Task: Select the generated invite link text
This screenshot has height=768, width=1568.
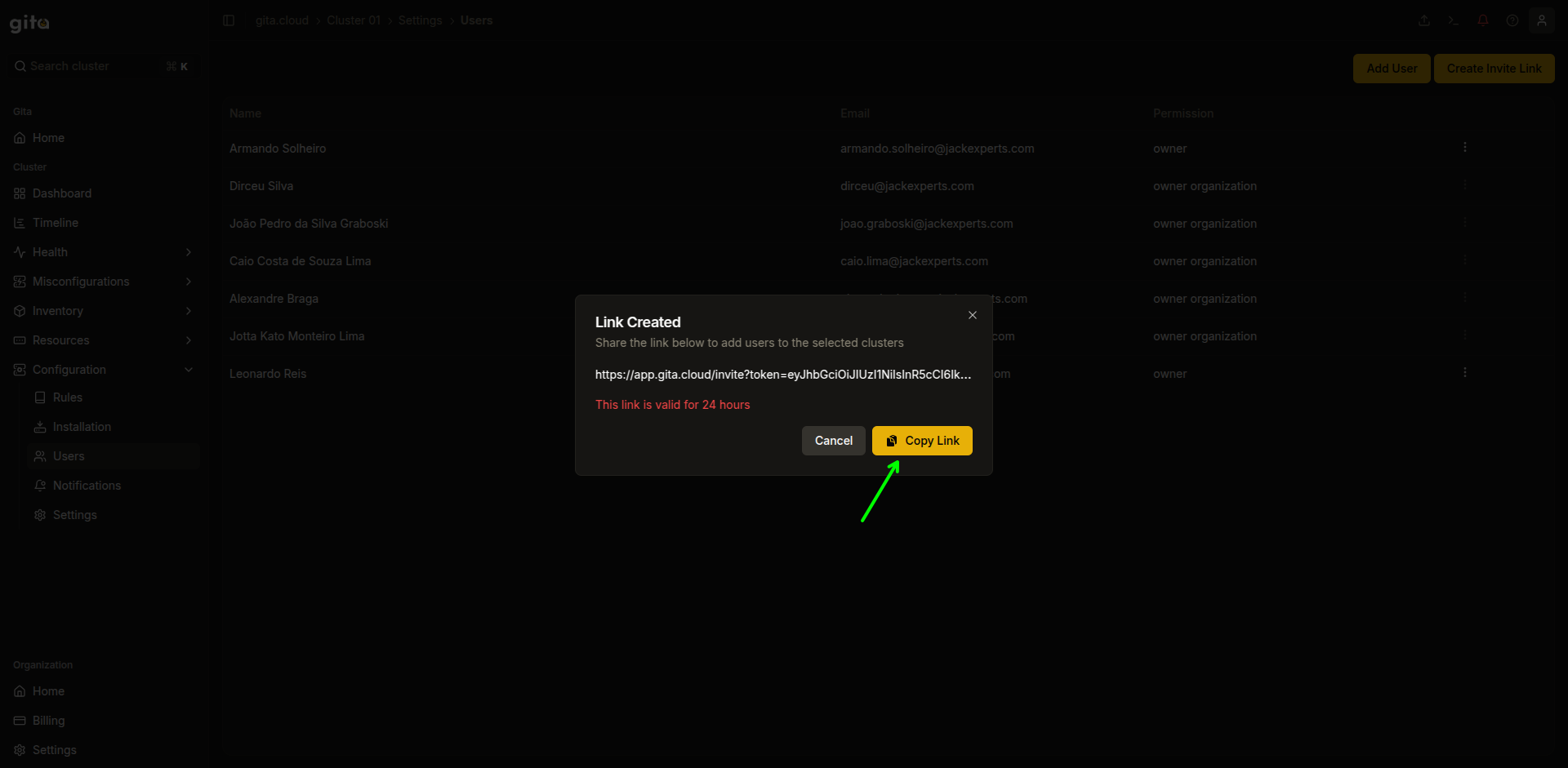Action: point(783,375)
